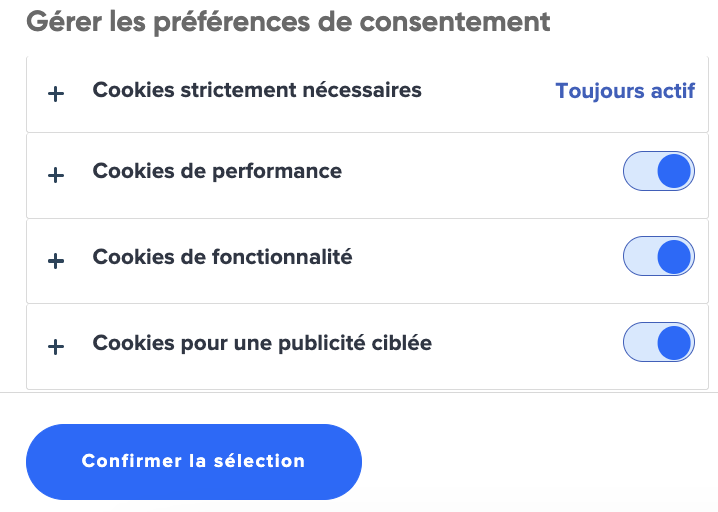
Task: Expand the Cookies de performance plus icon
Action: (x=56, y=175)
